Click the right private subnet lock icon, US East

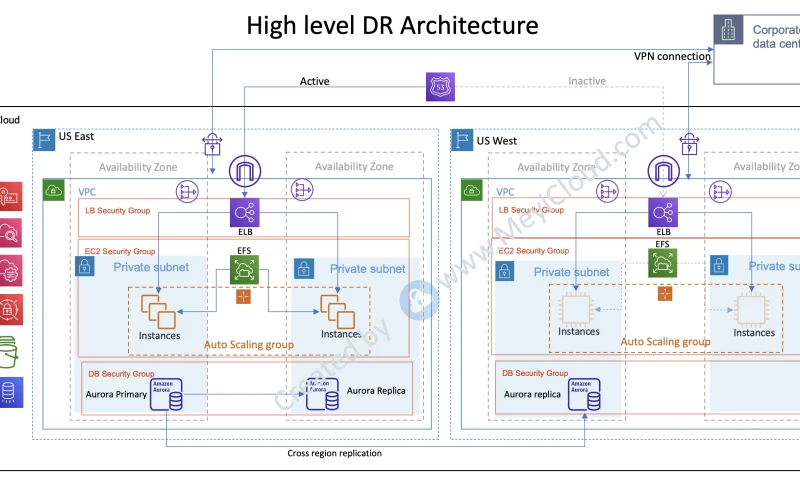(304, 268)
